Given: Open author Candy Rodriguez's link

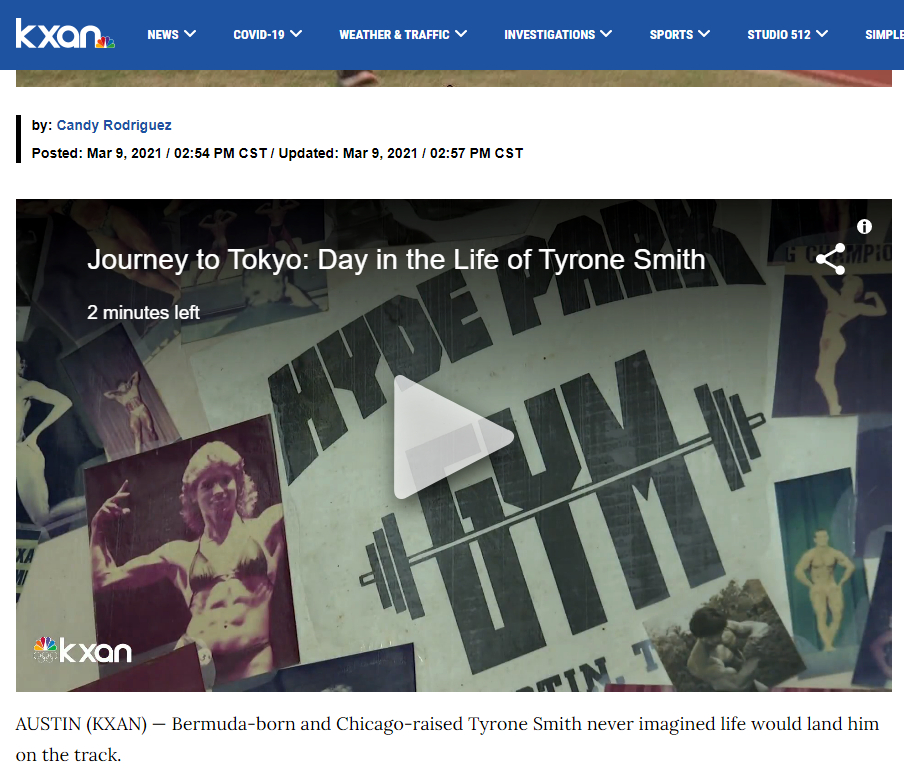Looking at the screenshot, I should coord(114,125).
